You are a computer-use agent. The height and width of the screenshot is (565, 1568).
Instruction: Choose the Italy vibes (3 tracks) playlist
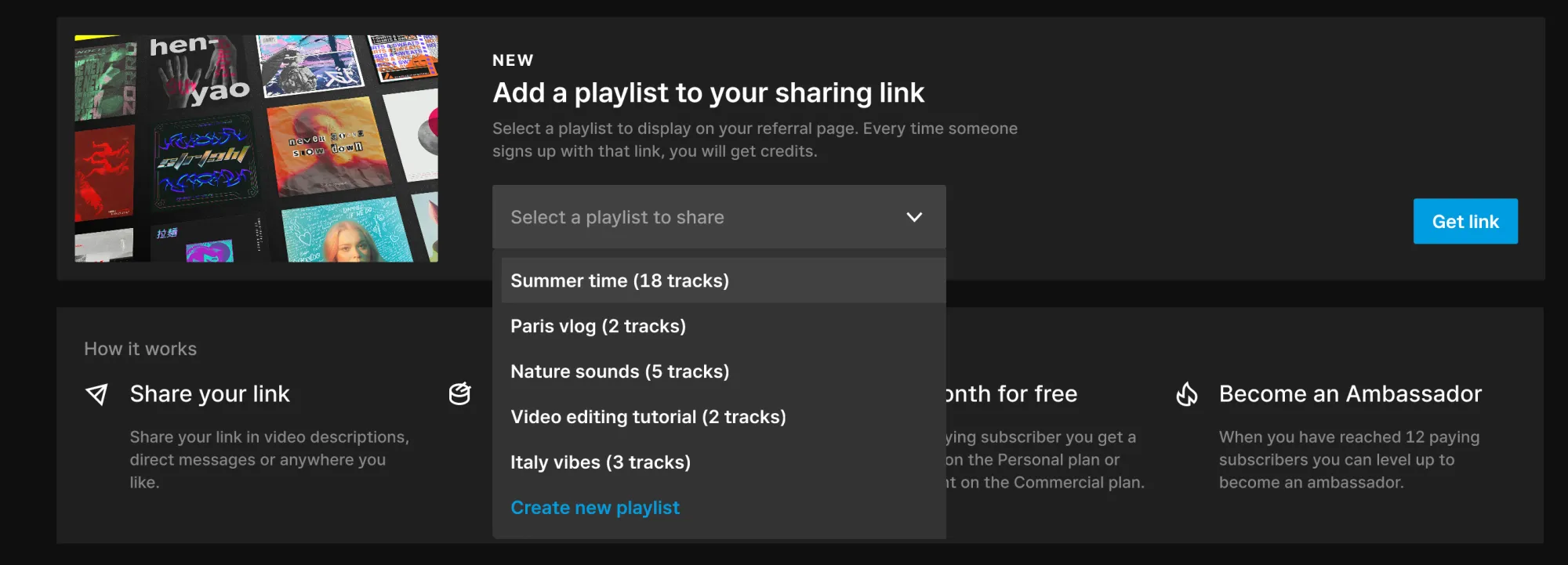pyautogui.click(x=601, y=462)
